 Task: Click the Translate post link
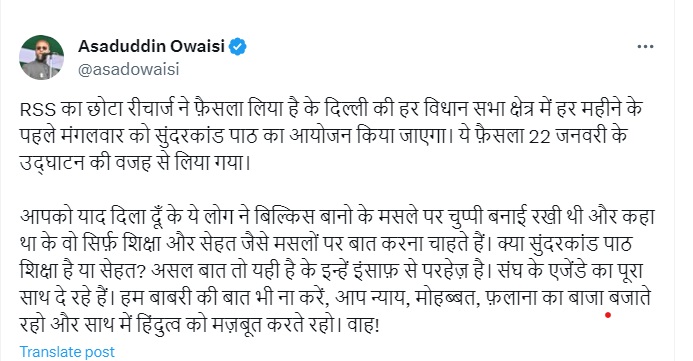(x=67, y=352)
